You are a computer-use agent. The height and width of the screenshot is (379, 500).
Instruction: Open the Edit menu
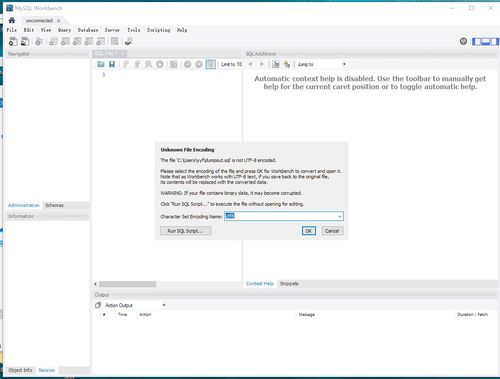pos(29,30)
